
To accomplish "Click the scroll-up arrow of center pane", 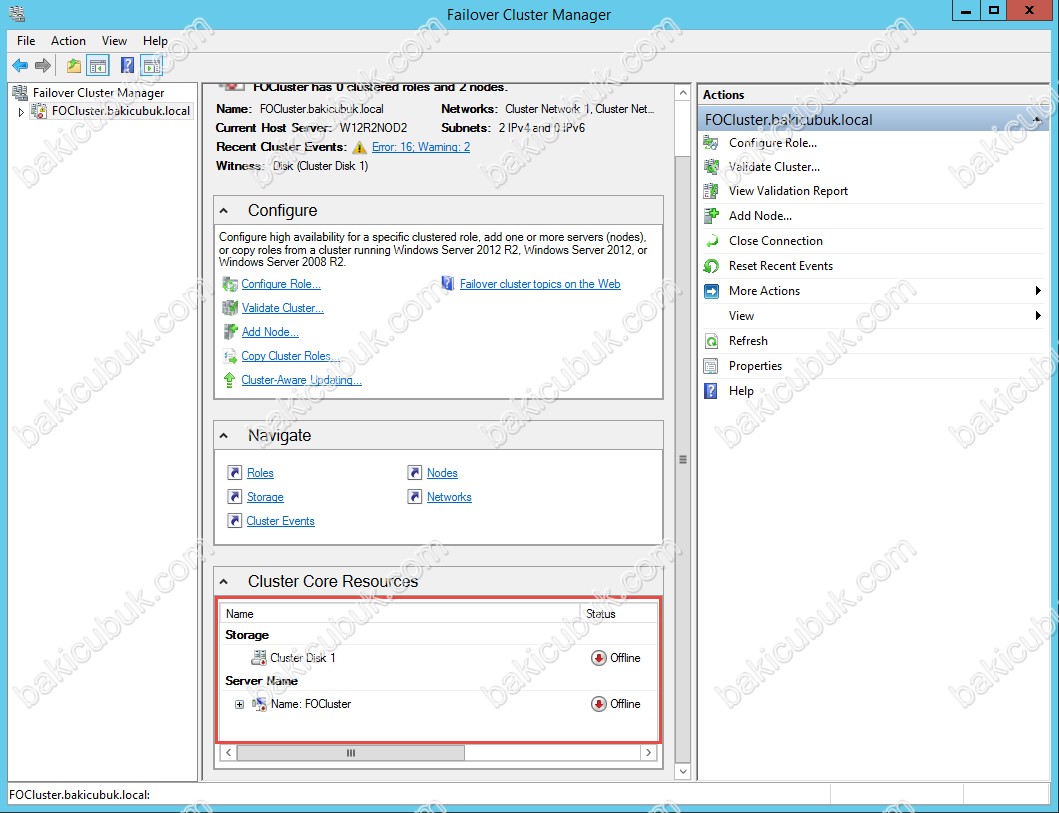I will click(x=683, y=93).
